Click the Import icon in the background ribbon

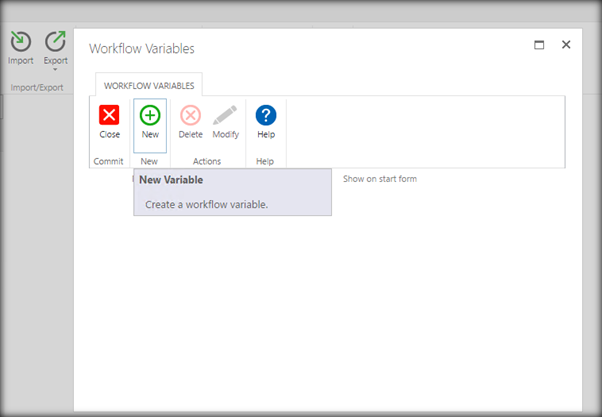click(x=21, y=41)
